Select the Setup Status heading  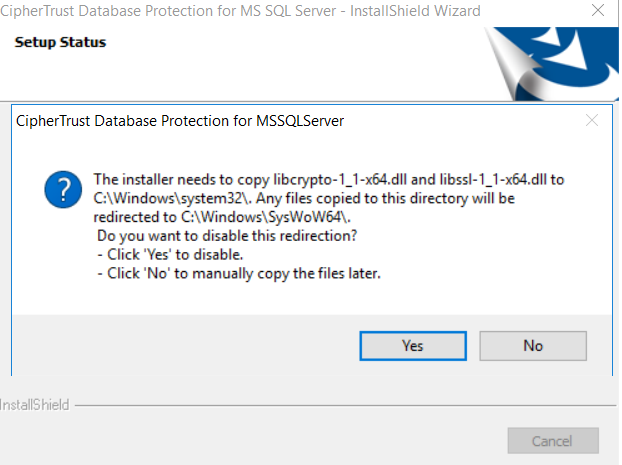coord(60,42)
